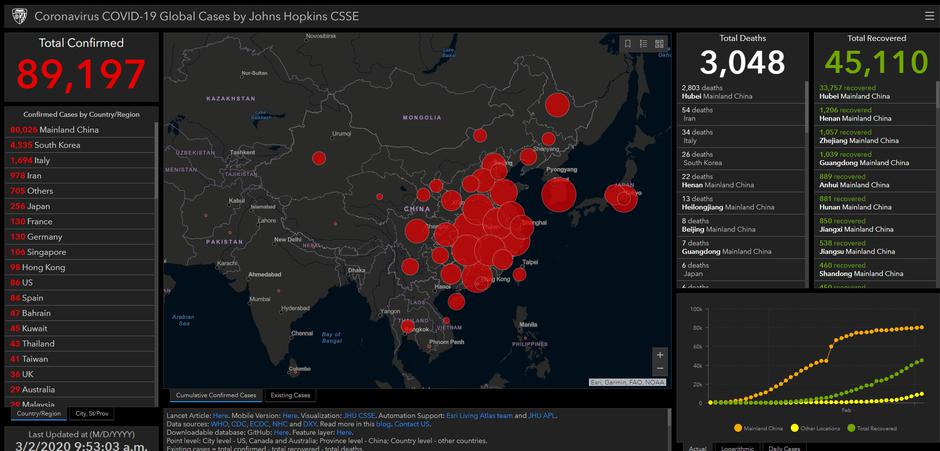
Task: Select '978 Iran' row
Action: pyautogui.click(x=81, y=176)
